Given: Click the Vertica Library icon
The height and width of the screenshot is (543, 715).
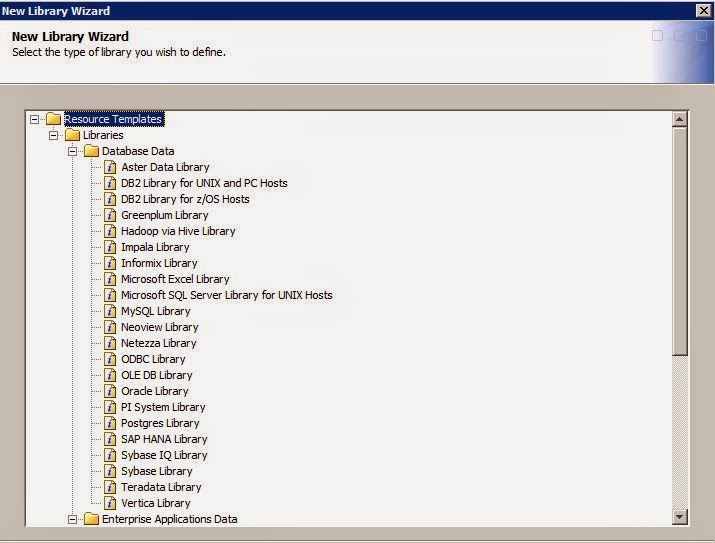Looking at the screenshot, I should pyautogui.click(x=110, y=502).
